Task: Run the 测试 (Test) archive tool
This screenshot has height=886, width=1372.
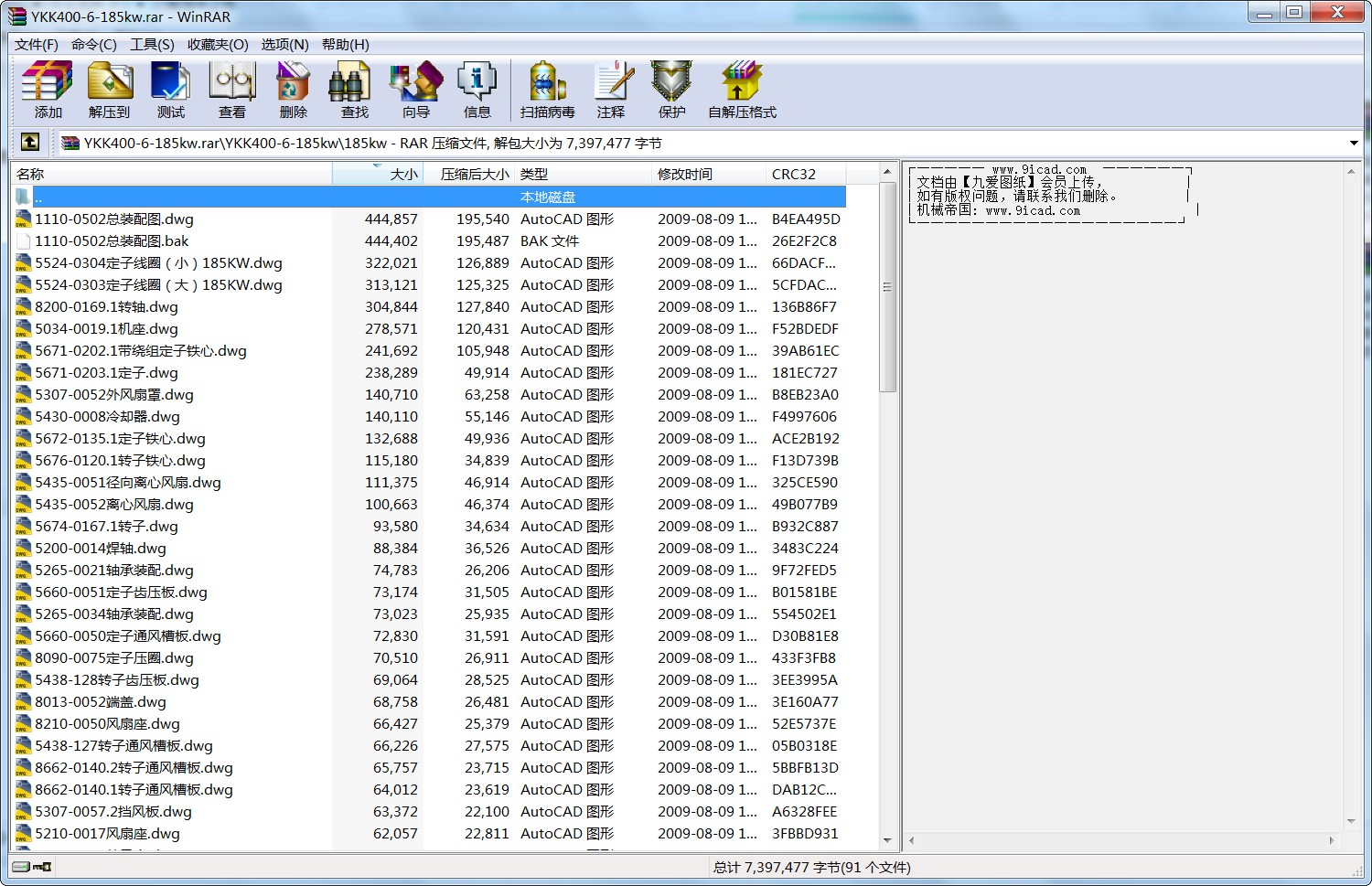Action: [x=171, y=90]
